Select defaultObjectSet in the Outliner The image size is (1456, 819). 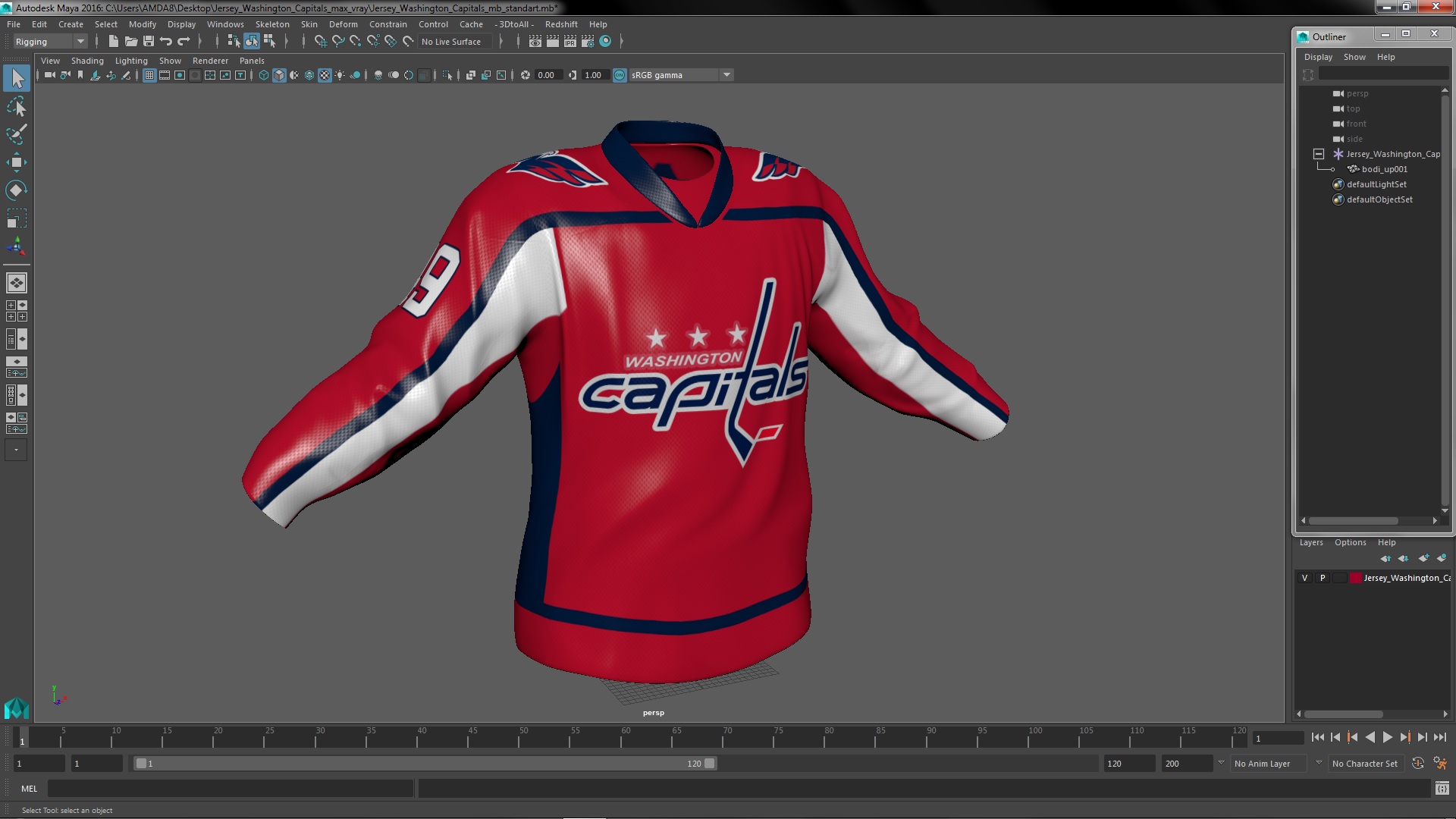click(x=1379, y=199)
